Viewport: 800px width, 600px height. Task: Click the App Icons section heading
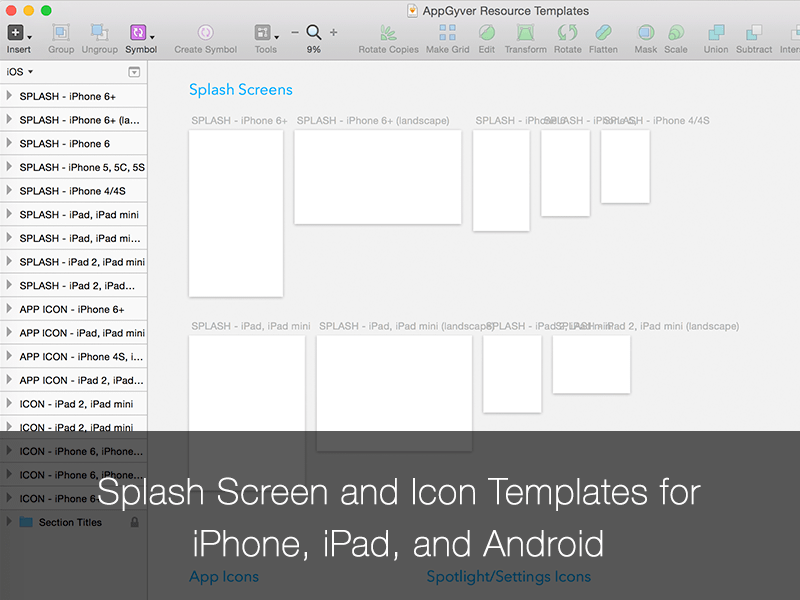[x=224, y=577]
